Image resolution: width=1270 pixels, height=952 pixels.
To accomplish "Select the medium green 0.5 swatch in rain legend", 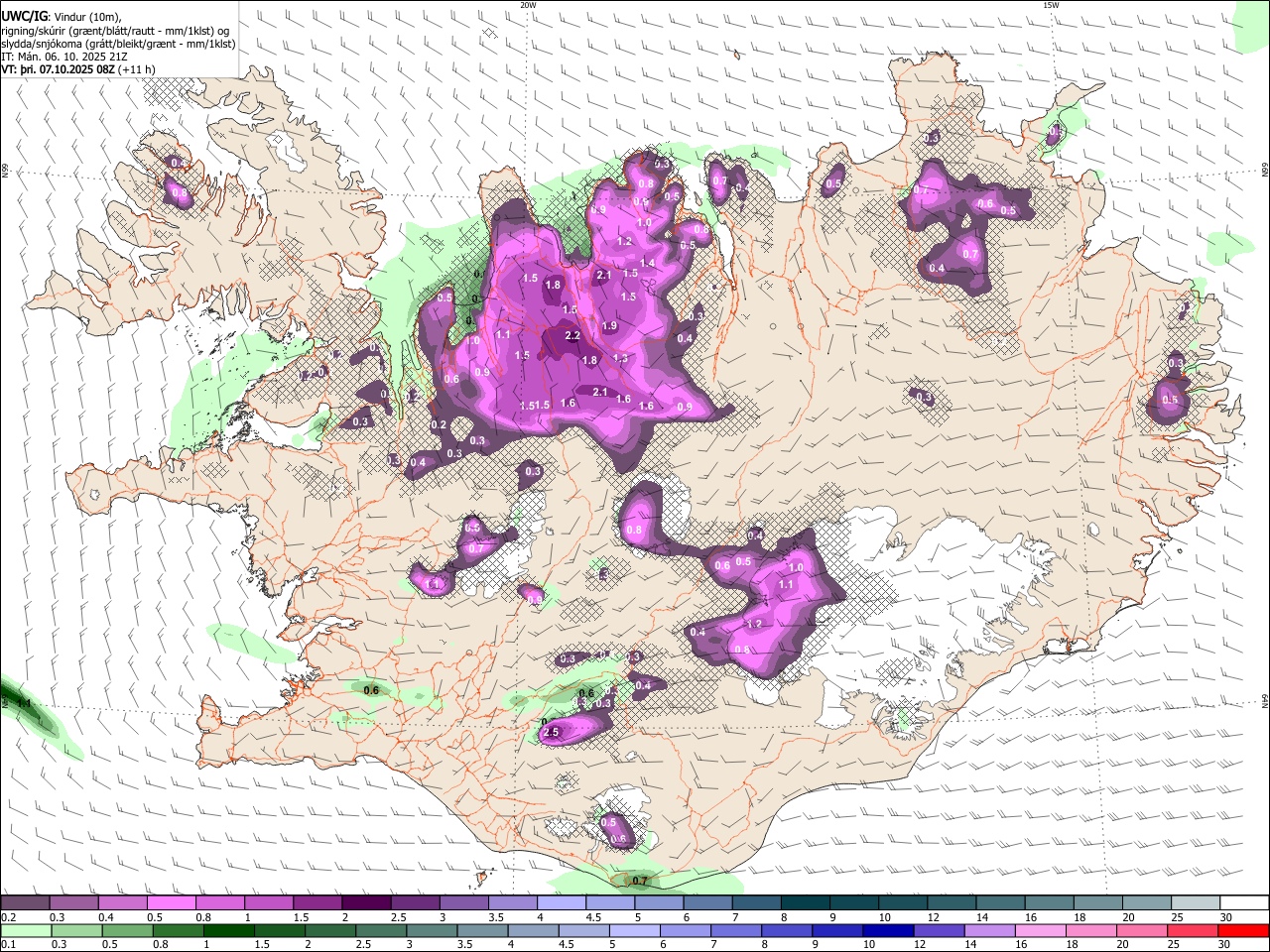I will 127,930.
